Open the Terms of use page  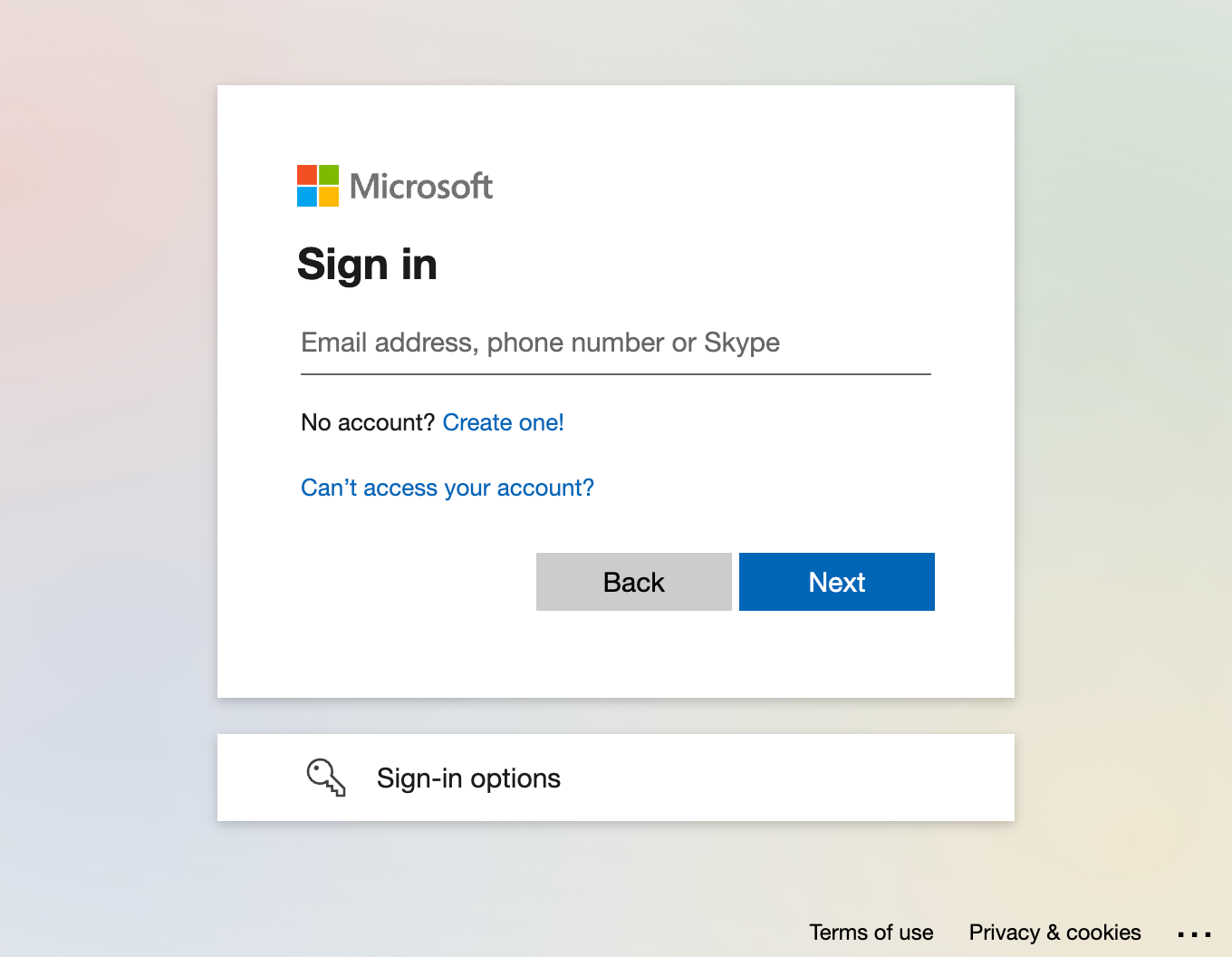pyautogui.click(x=871, y=933)
